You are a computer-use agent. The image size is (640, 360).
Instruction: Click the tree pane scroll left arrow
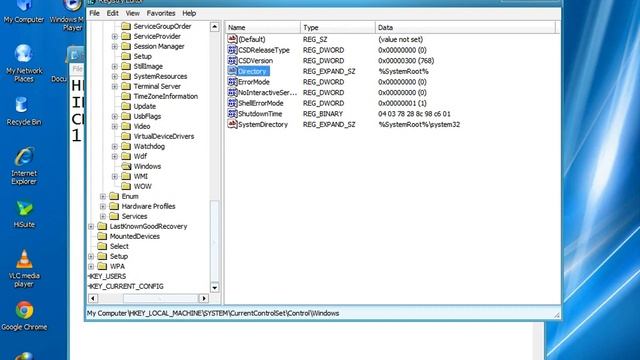click(93, 298)
